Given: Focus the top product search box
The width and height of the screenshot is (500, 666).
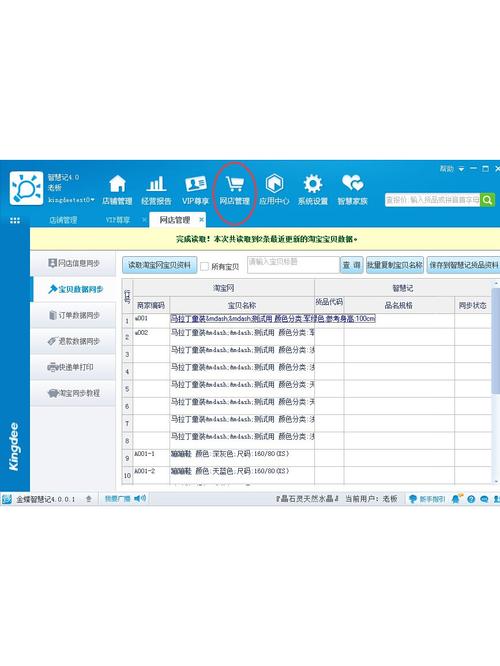Looking at the screenshot, I should (432, 200).
